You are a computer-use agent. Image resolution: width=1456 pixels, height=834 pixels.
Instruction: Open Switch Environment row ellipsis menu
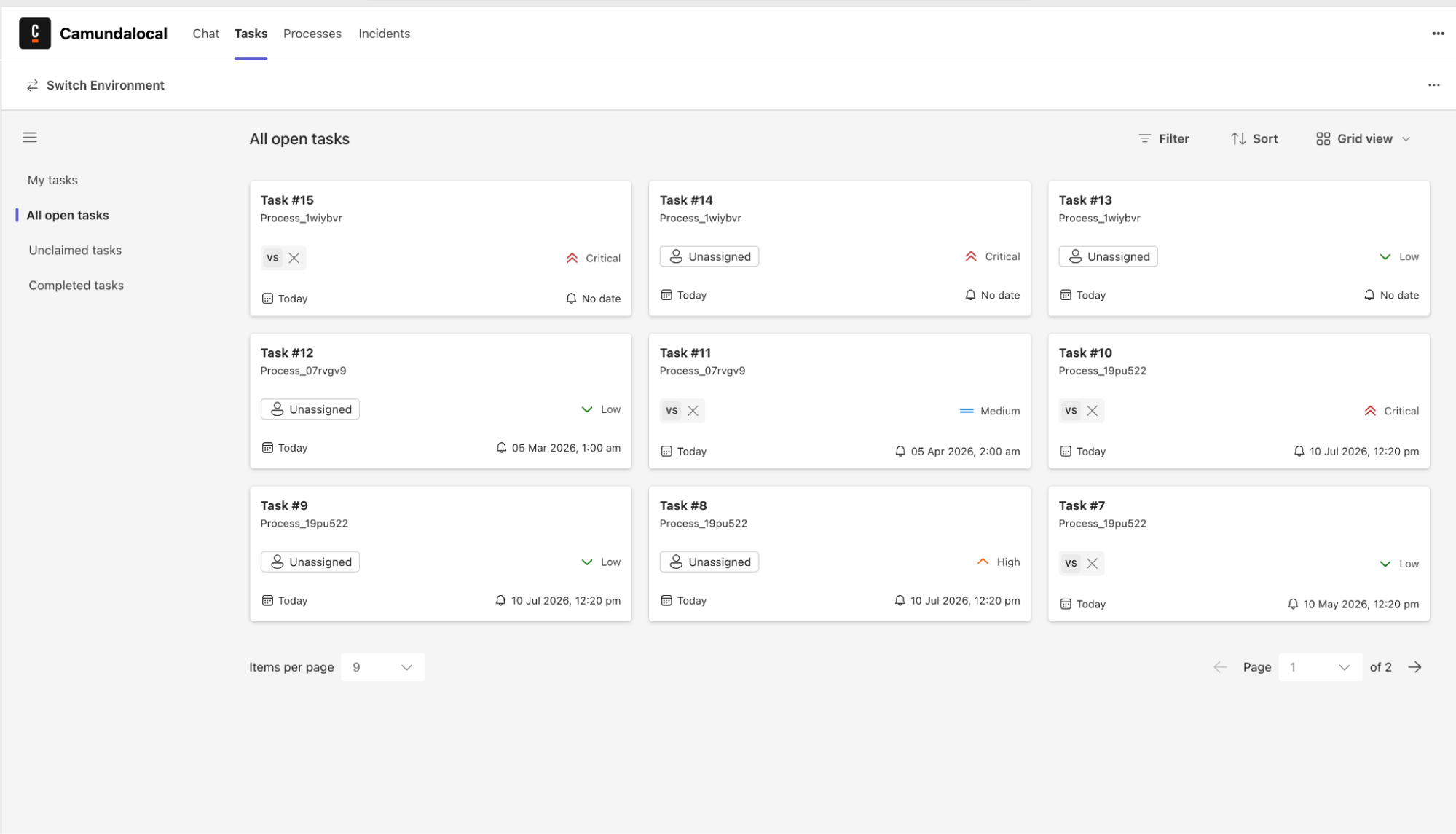click(1433, 85)
